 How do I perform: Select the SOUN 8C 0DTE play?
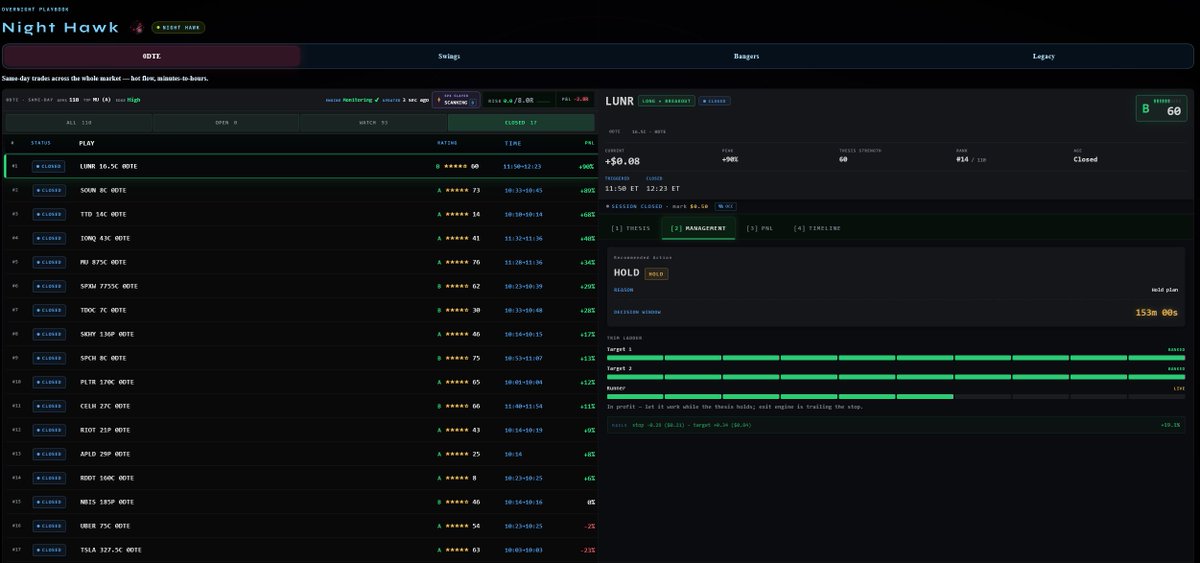tap(300, 190)
